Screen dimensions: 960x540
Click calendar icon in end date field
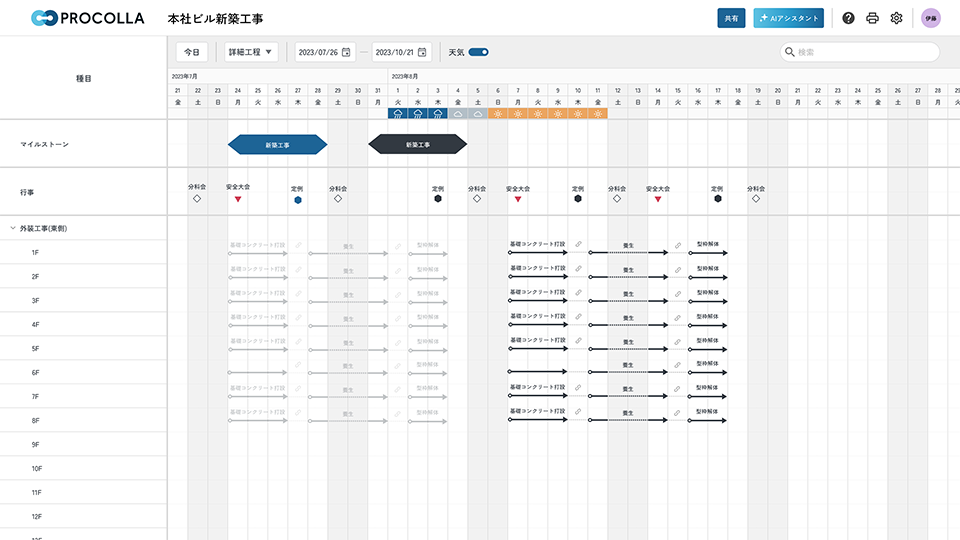coord(422,52)
